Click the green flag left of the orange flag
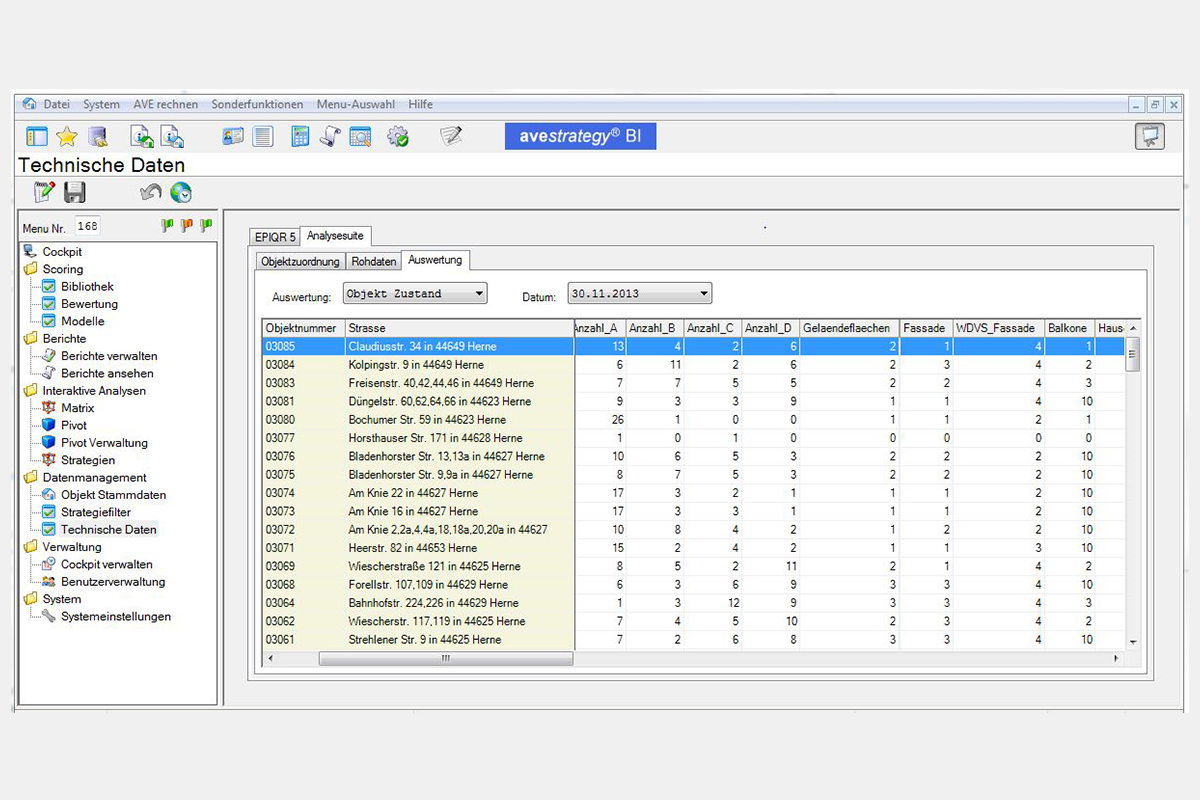Image resolution: width=1200 pixels, height=800 pixels. pyautogui.click(x=168, y=227)
